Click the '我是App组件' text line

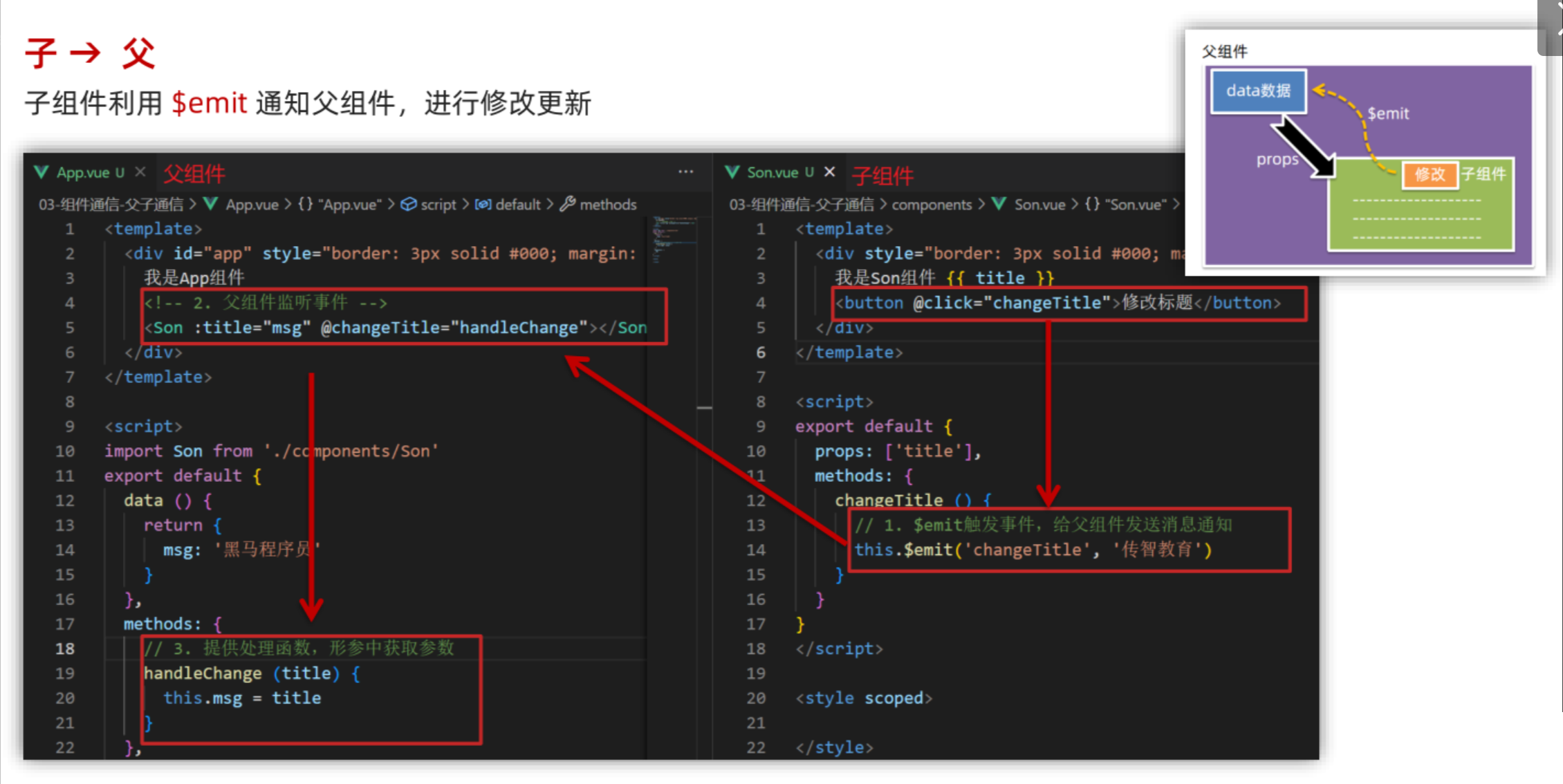pos(194,278)
